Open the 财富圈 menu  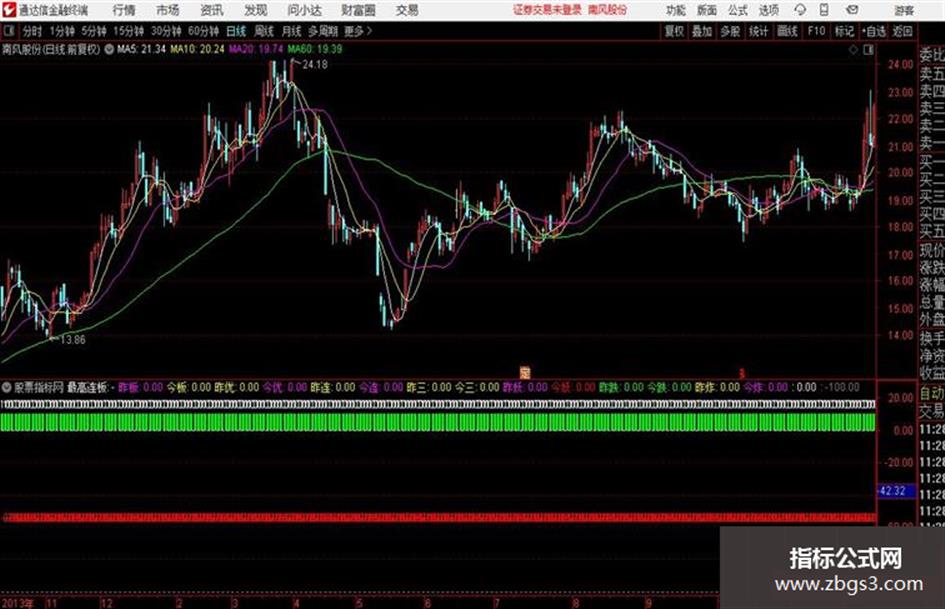[358, 10]
